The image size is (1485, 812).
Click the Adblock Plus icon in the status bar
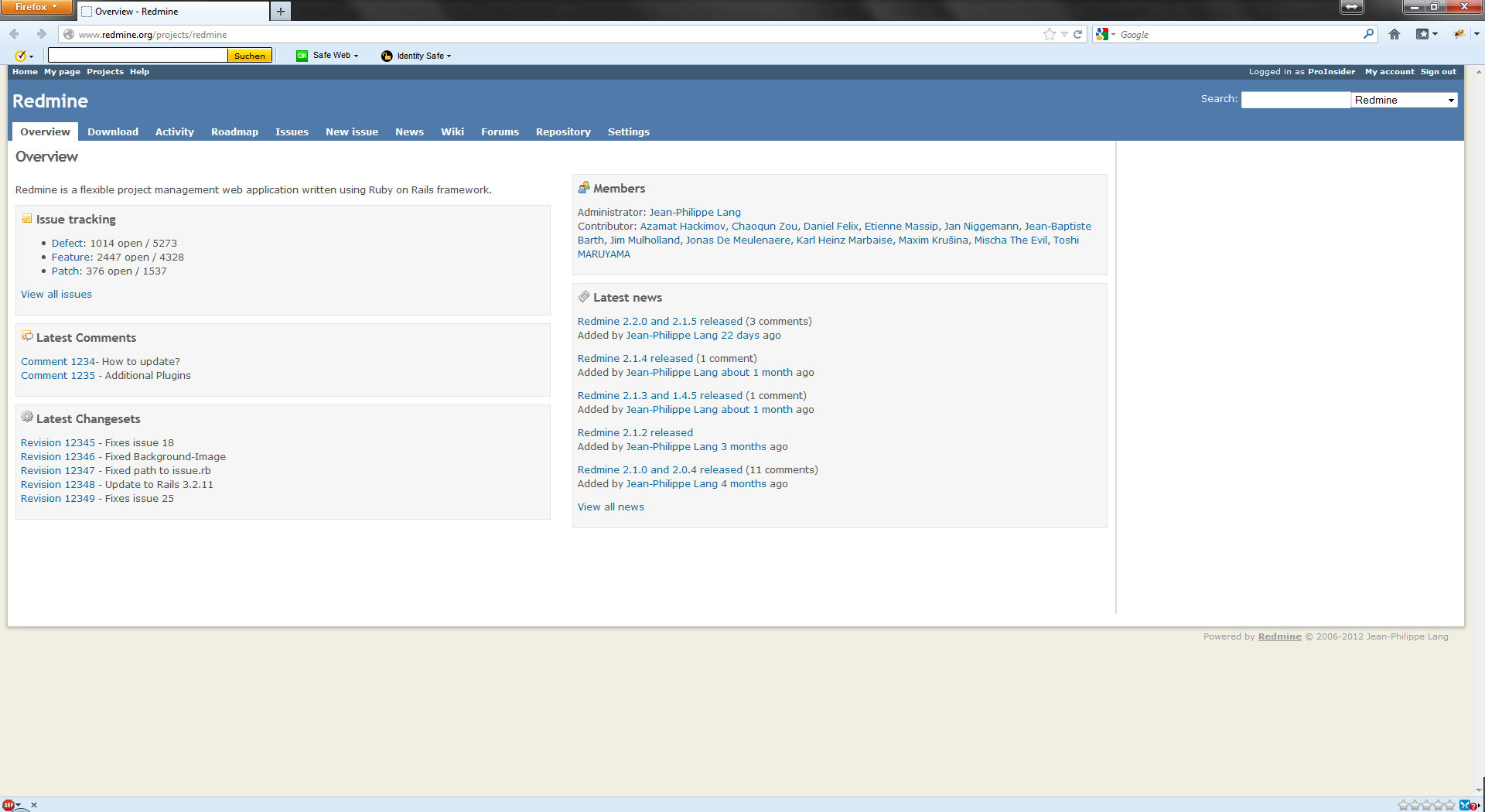coord(9,805)
